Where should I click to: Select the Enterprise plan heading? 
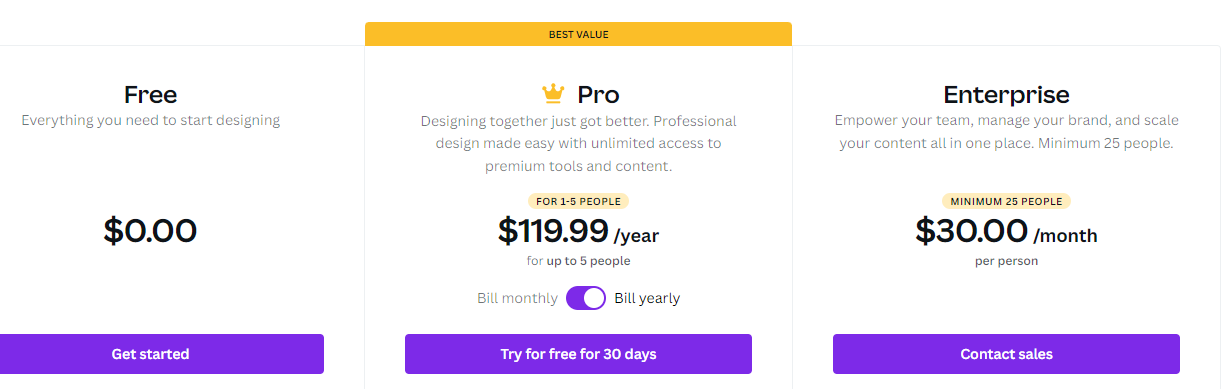[1006, 95]
